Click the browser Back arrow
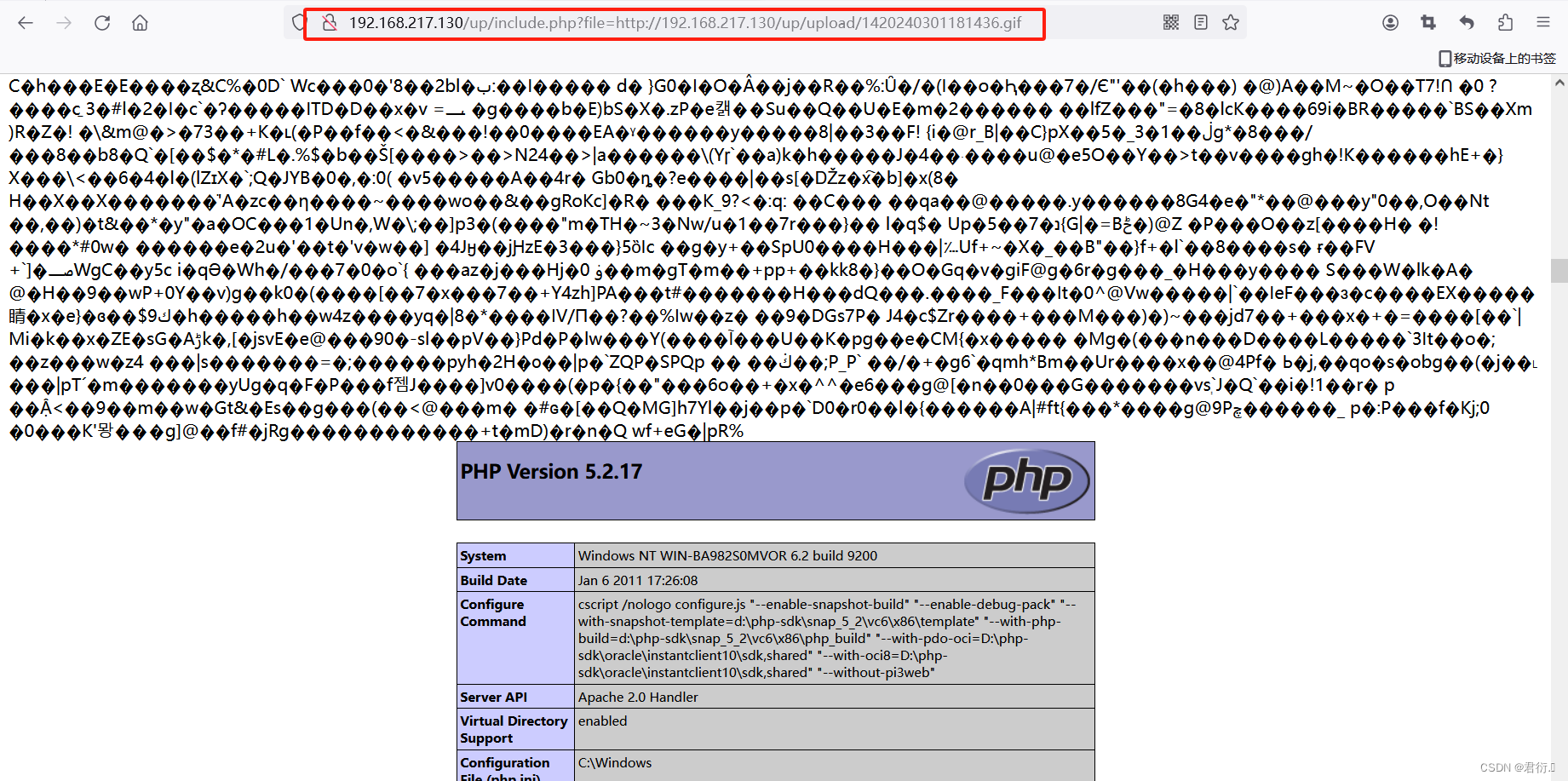This screenshot has width=1568, height=781. point(26,23)
